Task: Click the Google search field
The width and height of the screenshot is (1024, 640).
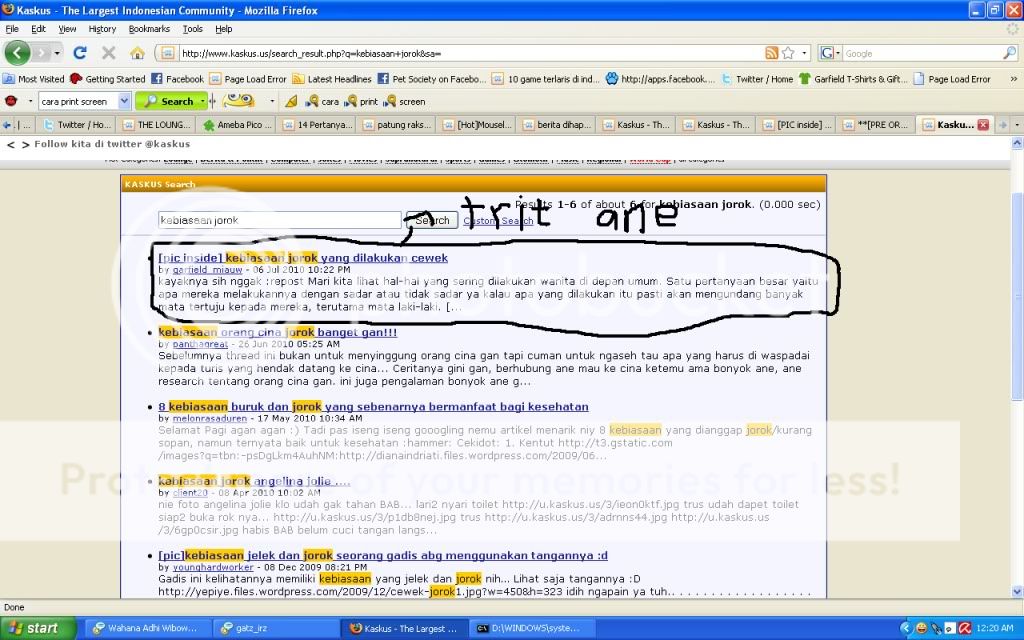Action: click(x=922, y=53)
